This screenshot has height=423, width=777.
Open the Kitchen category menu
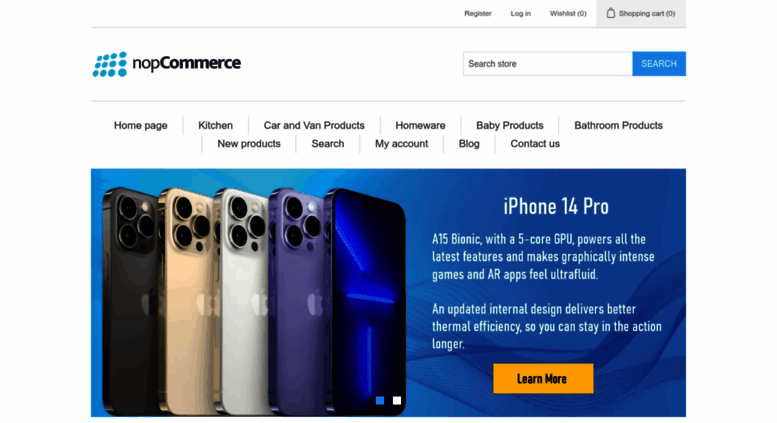point(215,125)
